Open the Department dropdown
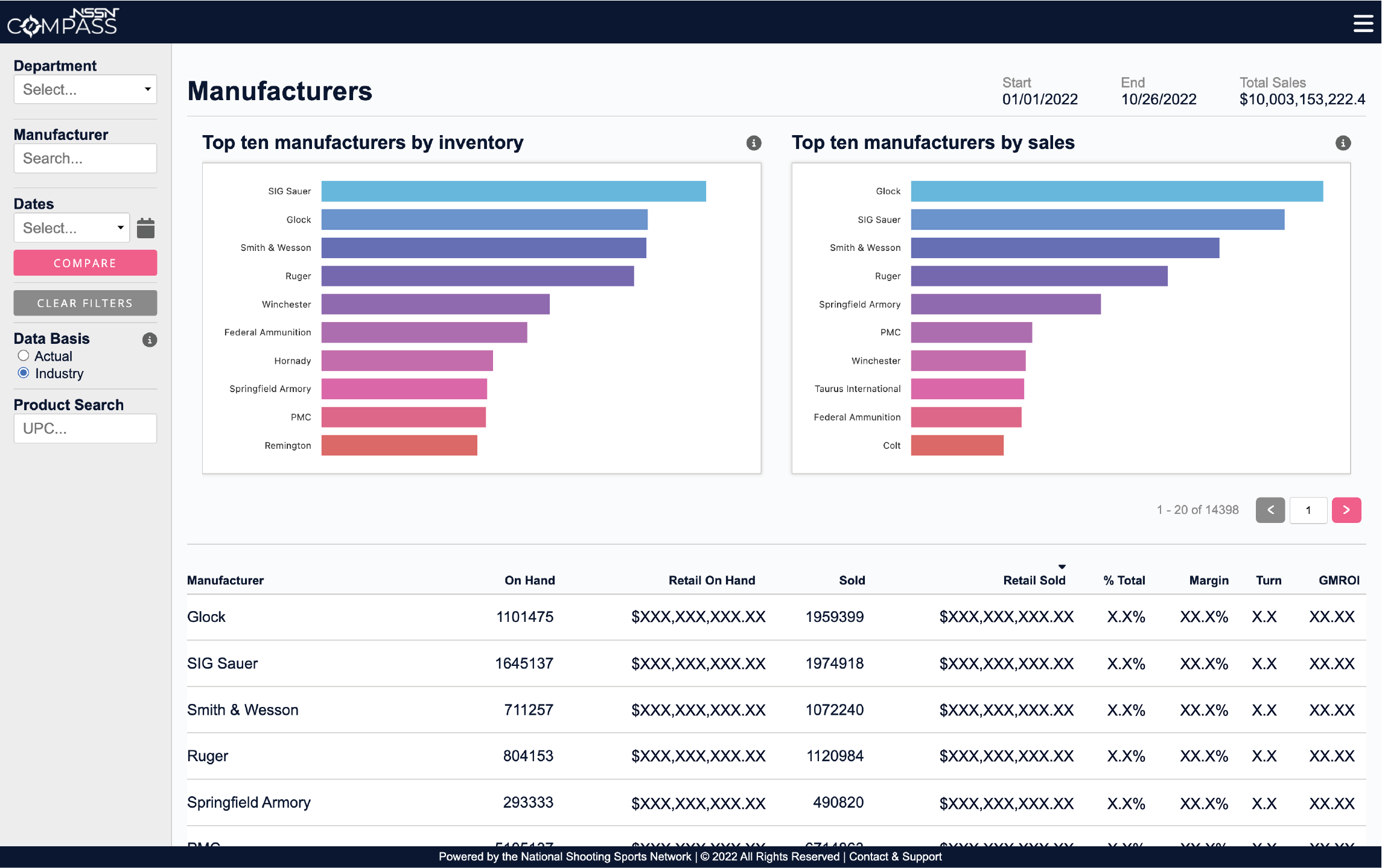The height and width of the screenshot is (868, 1382). pos(85,89)
